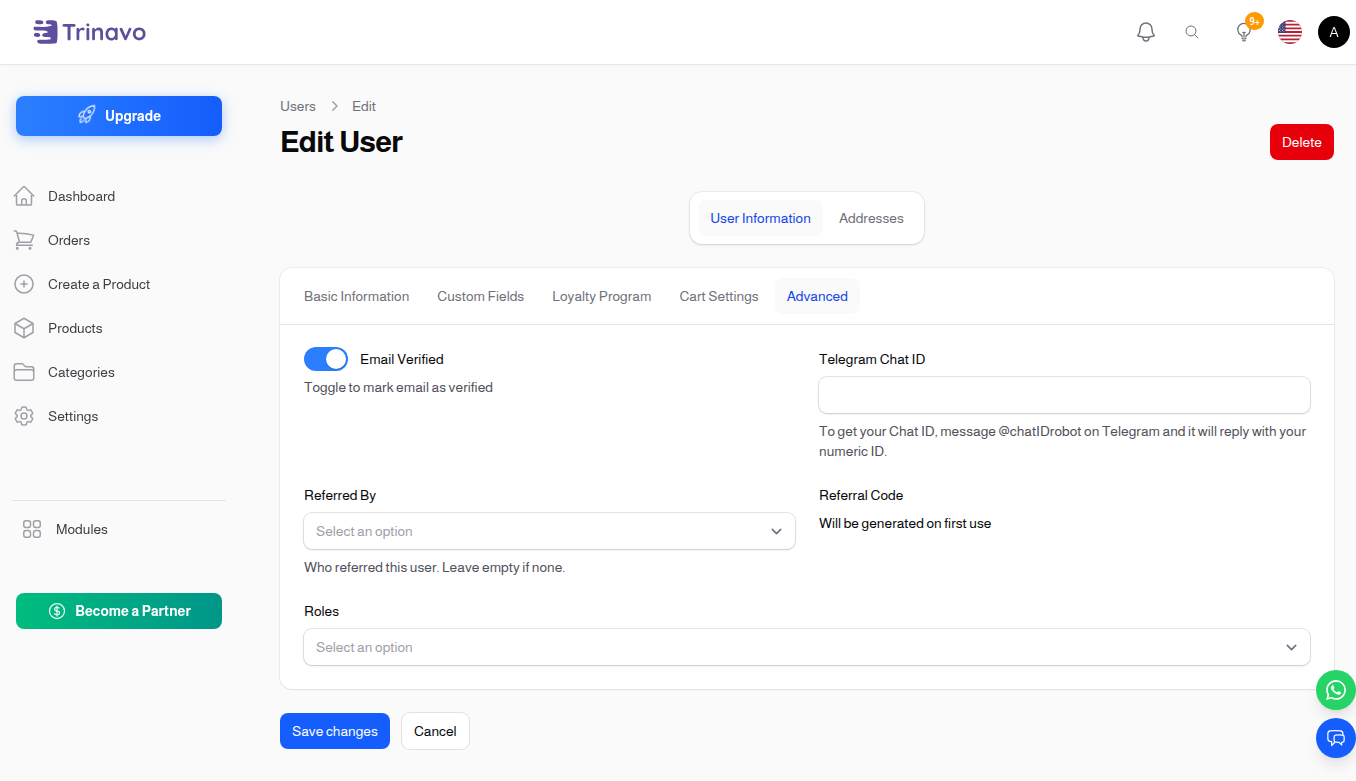Open the WhatsApp chat bubble

pos(1336,690)
